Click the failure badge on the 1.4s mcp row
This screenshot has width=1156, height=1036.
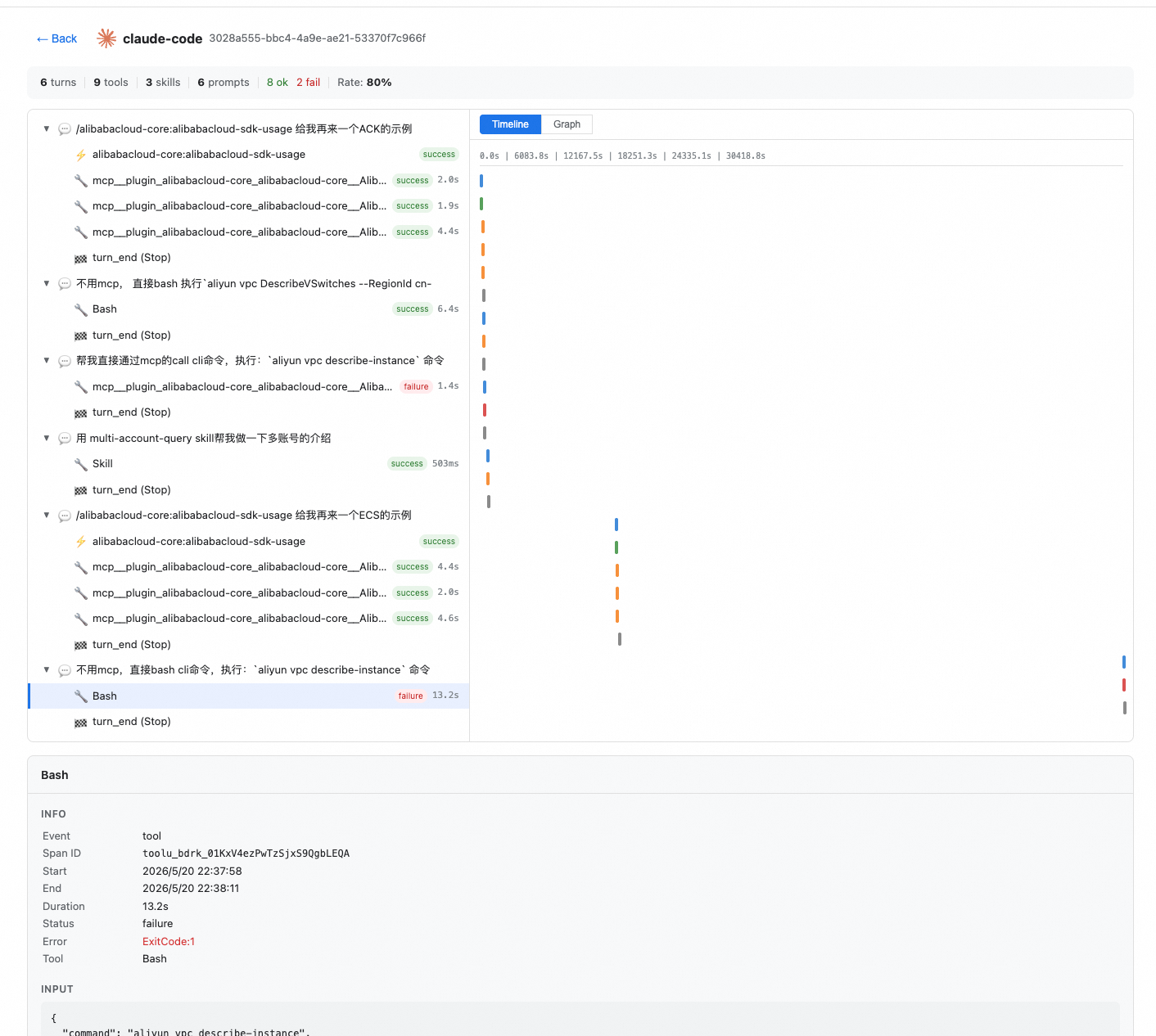pos(416,387)
